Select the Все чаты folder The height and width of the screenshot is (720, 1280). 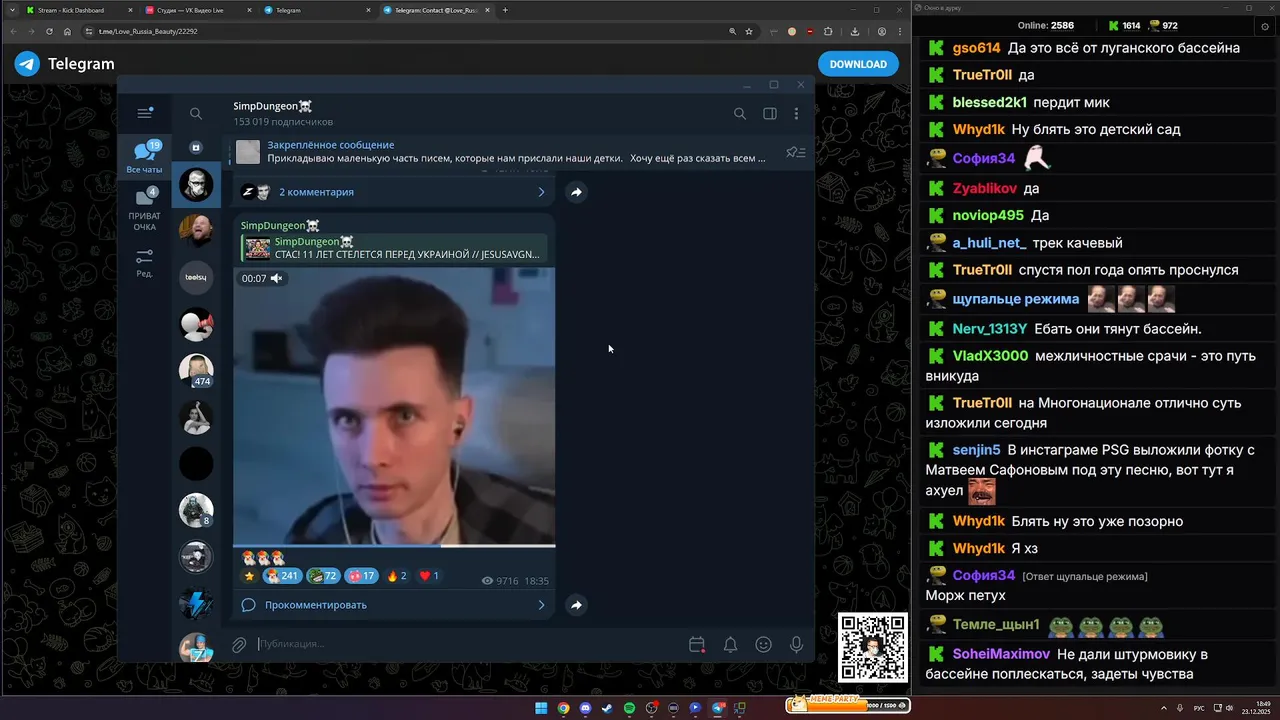[x=145, y=158]
